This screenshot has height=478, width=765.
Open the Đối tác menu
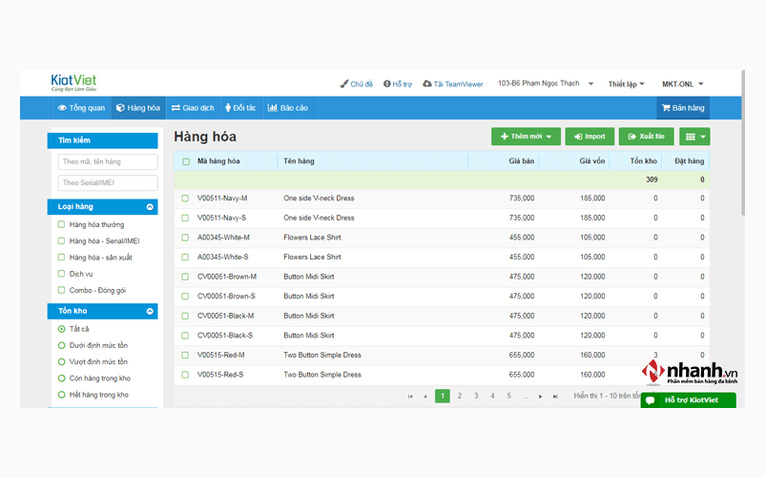(241, 108)
